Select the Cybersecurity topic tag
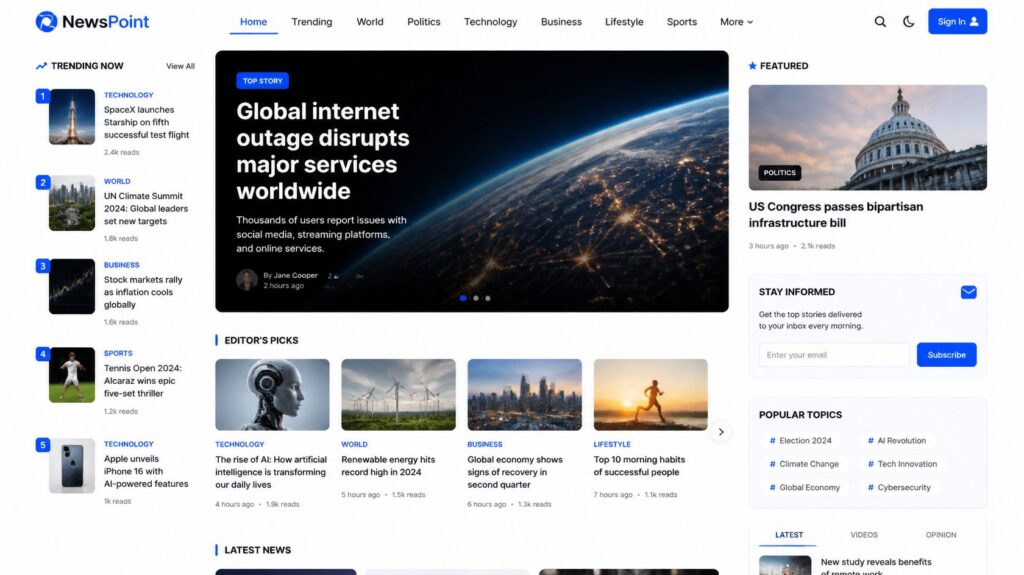Screen dimensions: 1024x575 [x=899, y=487]
